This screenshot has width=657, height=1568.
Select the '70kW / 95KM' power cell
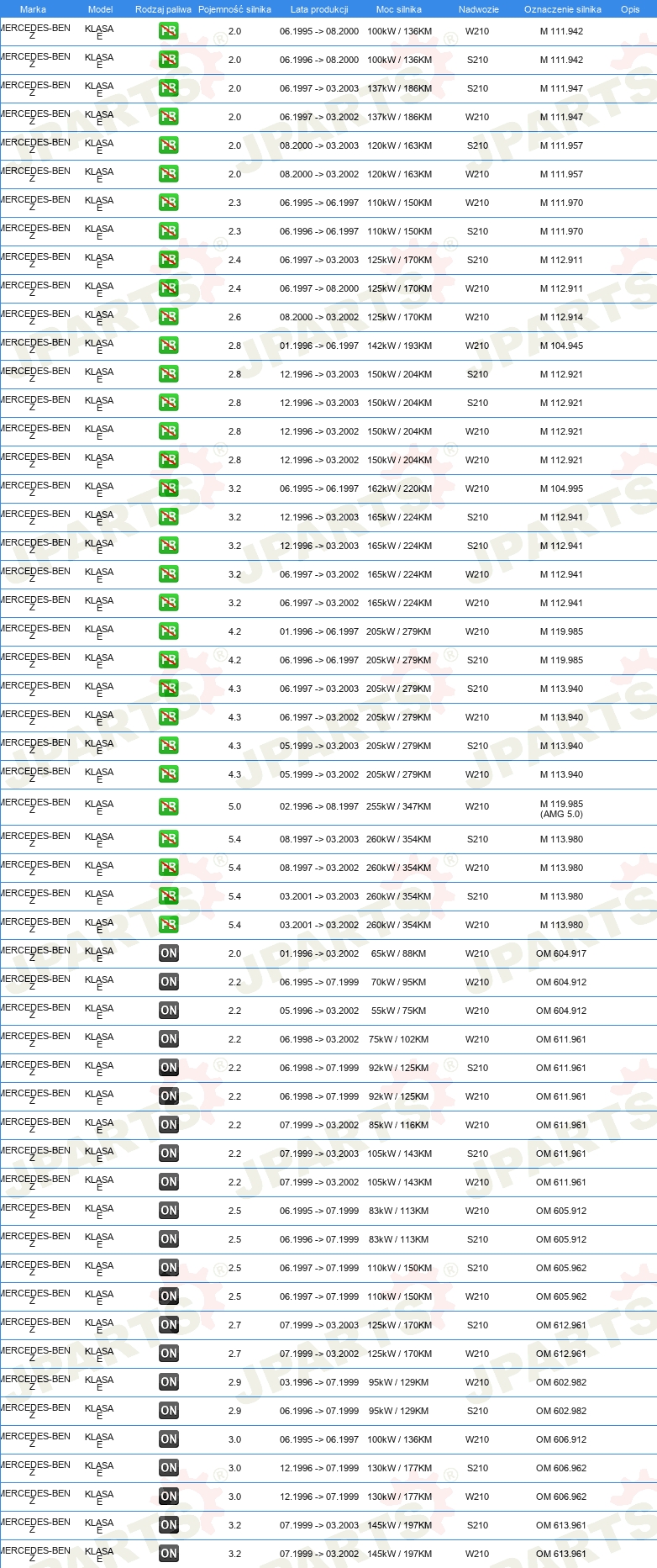point(399,982)
